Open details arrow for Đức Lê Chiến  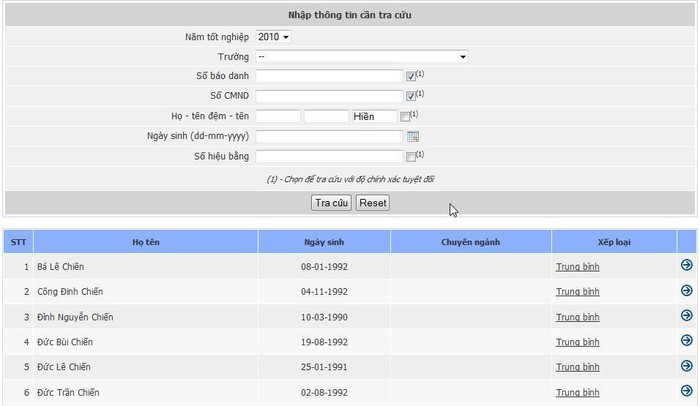(687, 365)
